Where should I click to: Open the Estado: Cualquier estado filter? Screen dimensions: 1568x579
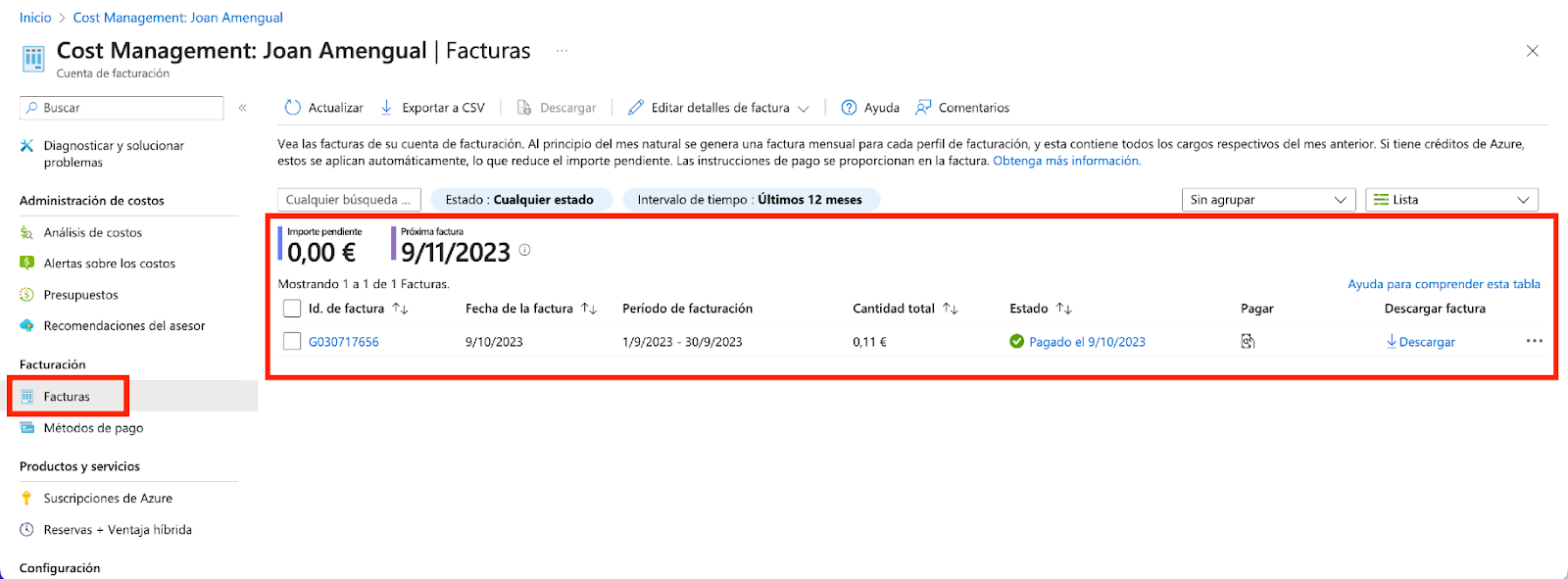click(x=521, y=200)
